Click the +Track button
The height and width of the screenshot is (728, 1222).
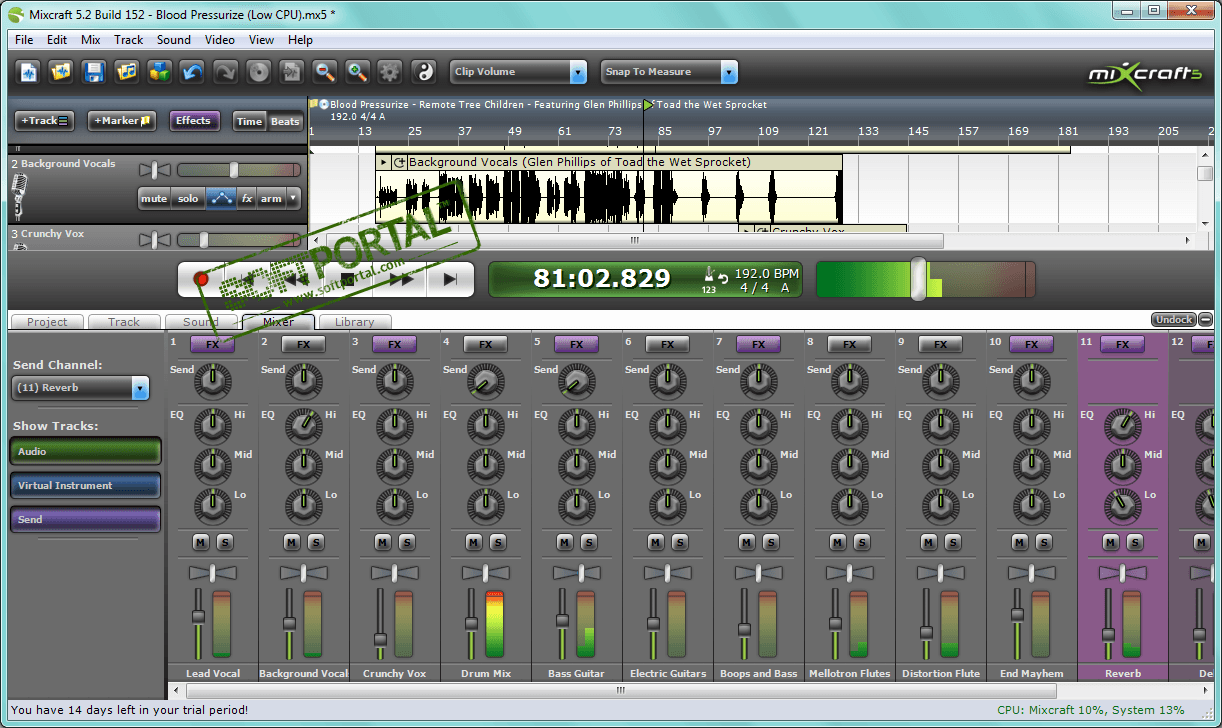tap(44, 121)
